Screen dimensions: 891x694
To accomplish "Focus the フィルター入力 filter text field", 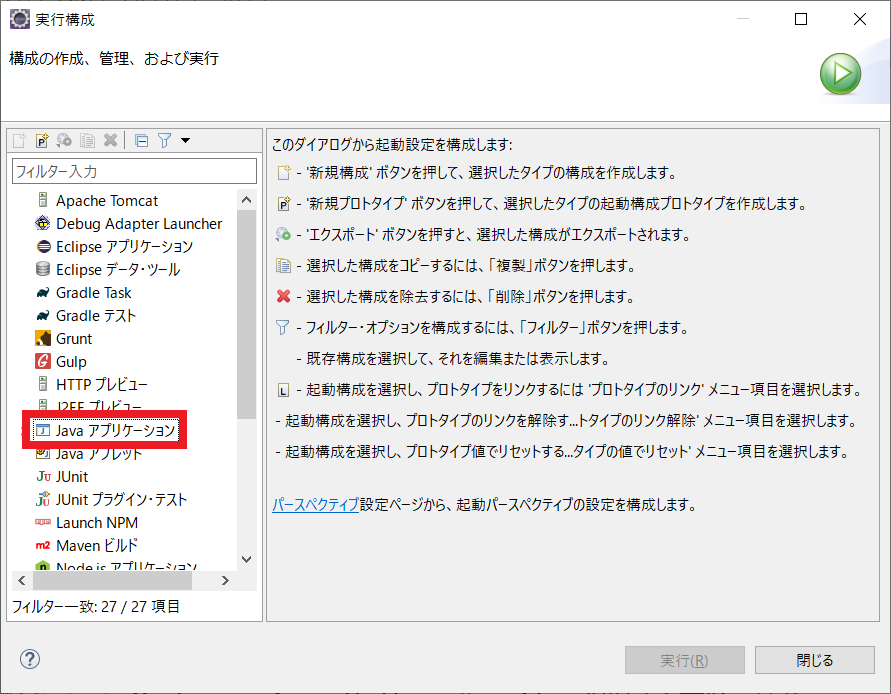I will point(134,171).
